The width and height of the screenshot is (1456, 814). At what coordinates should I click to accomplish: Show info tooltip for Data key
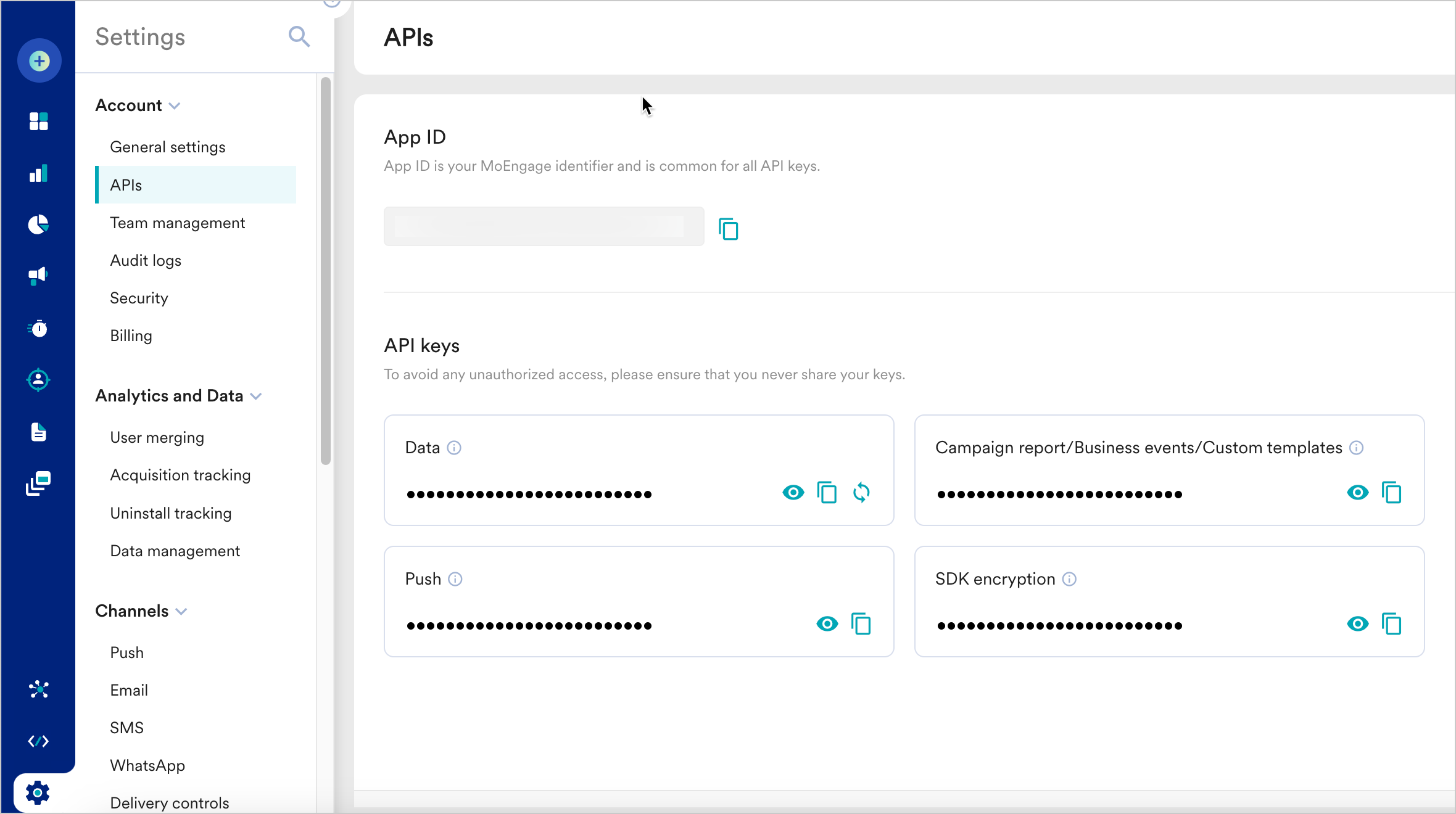454,448
